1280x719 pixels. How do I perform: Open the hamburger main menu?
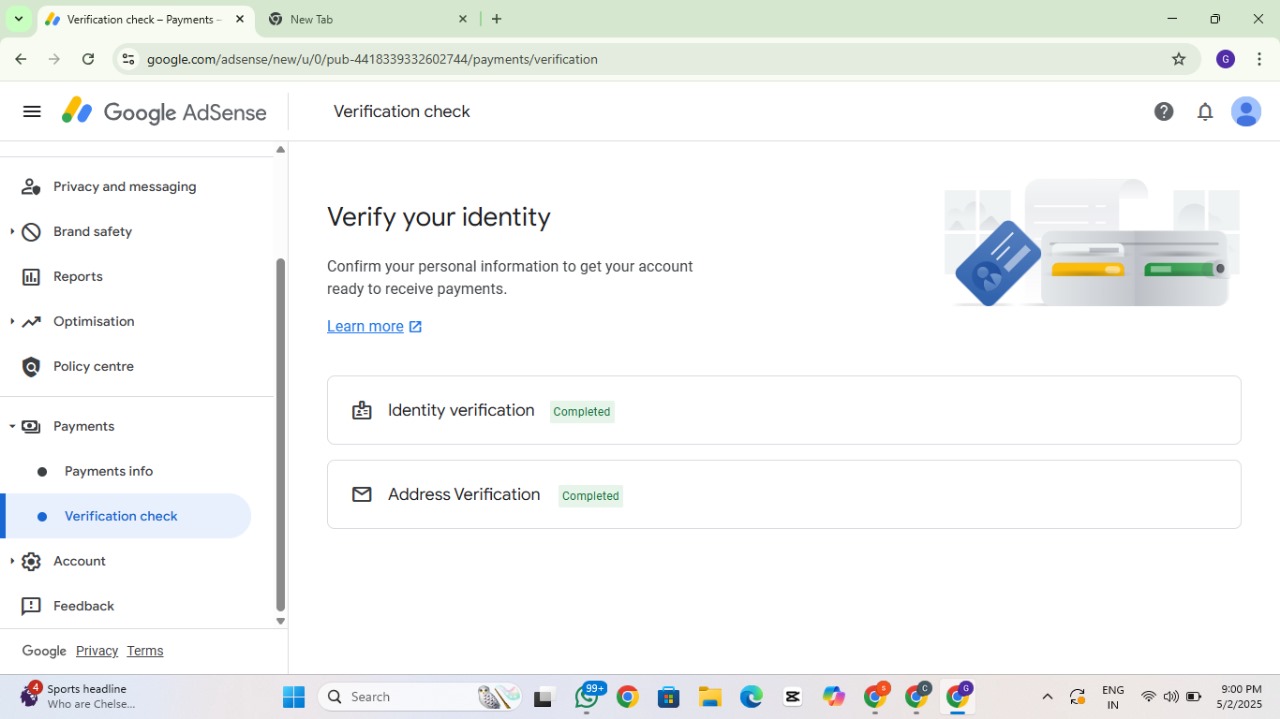coord(32,112)
